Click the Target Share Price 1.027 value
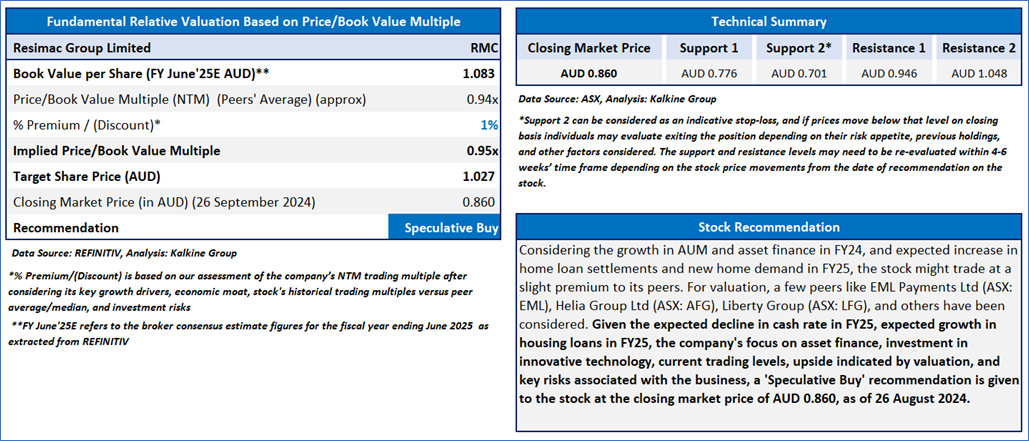 click(x=478, y=177)
